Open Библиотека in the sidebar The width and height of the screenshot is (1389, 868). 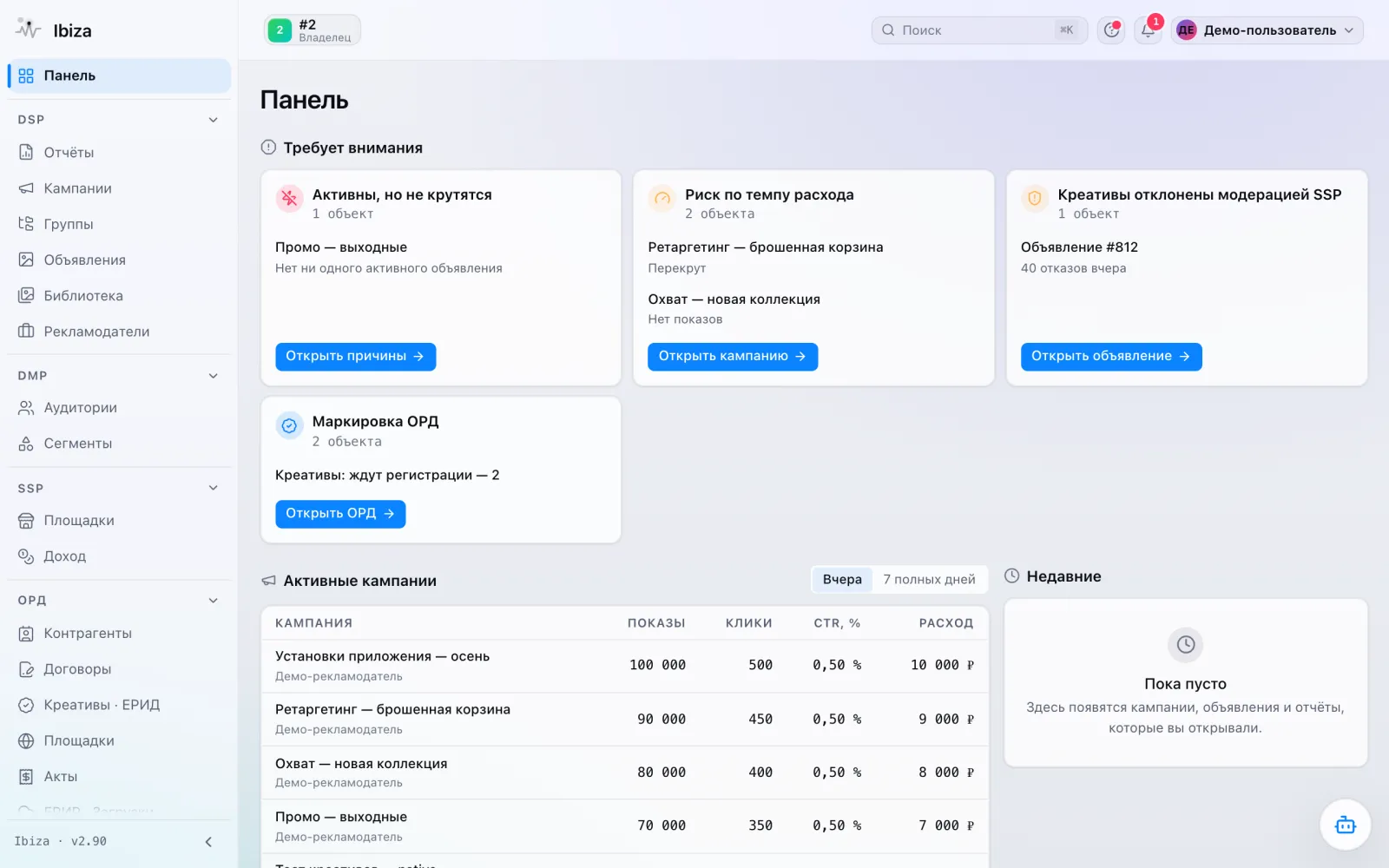click(x=119, y=296)
